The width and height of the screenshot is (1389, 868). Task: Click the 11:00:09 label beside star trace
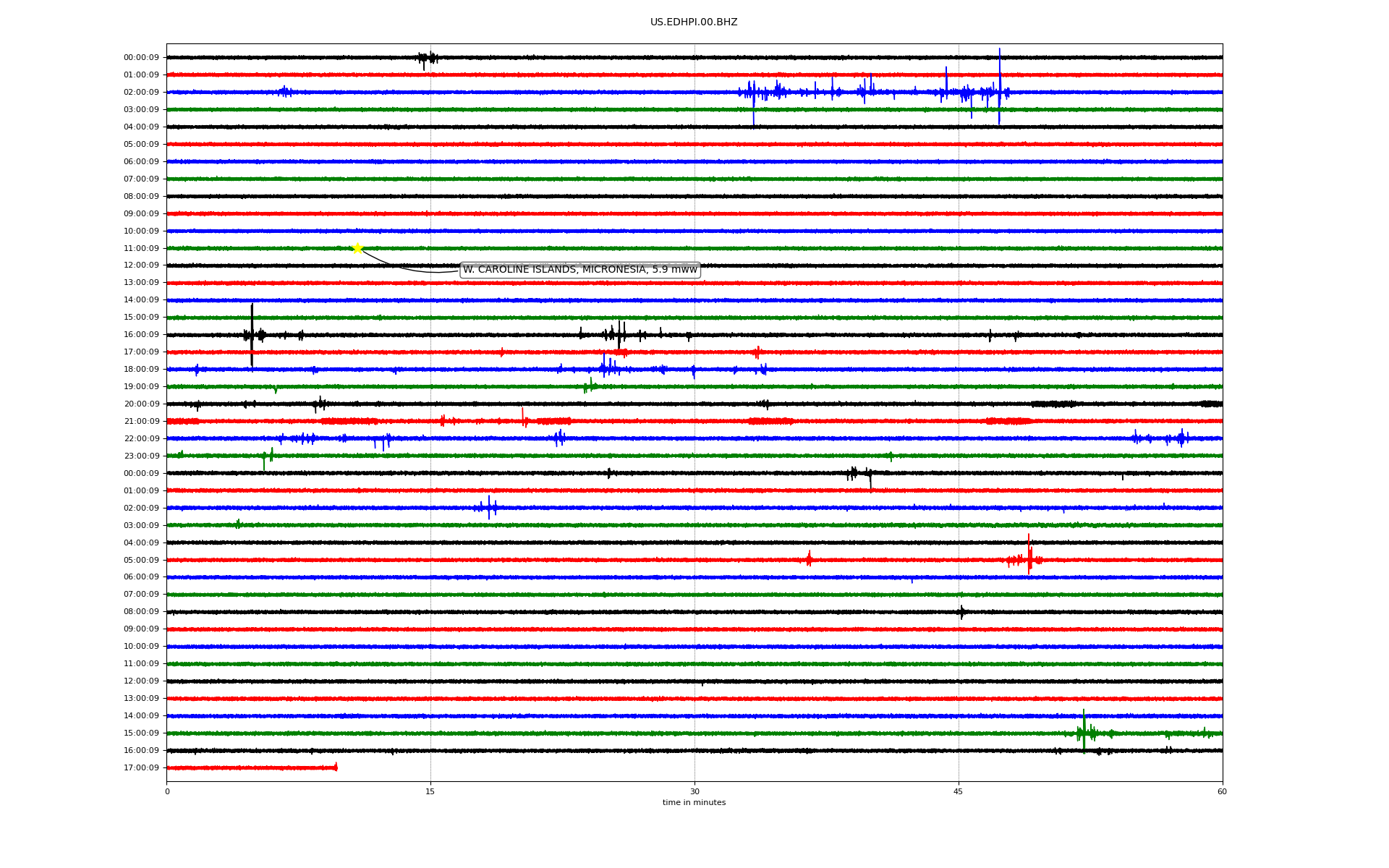141,249
